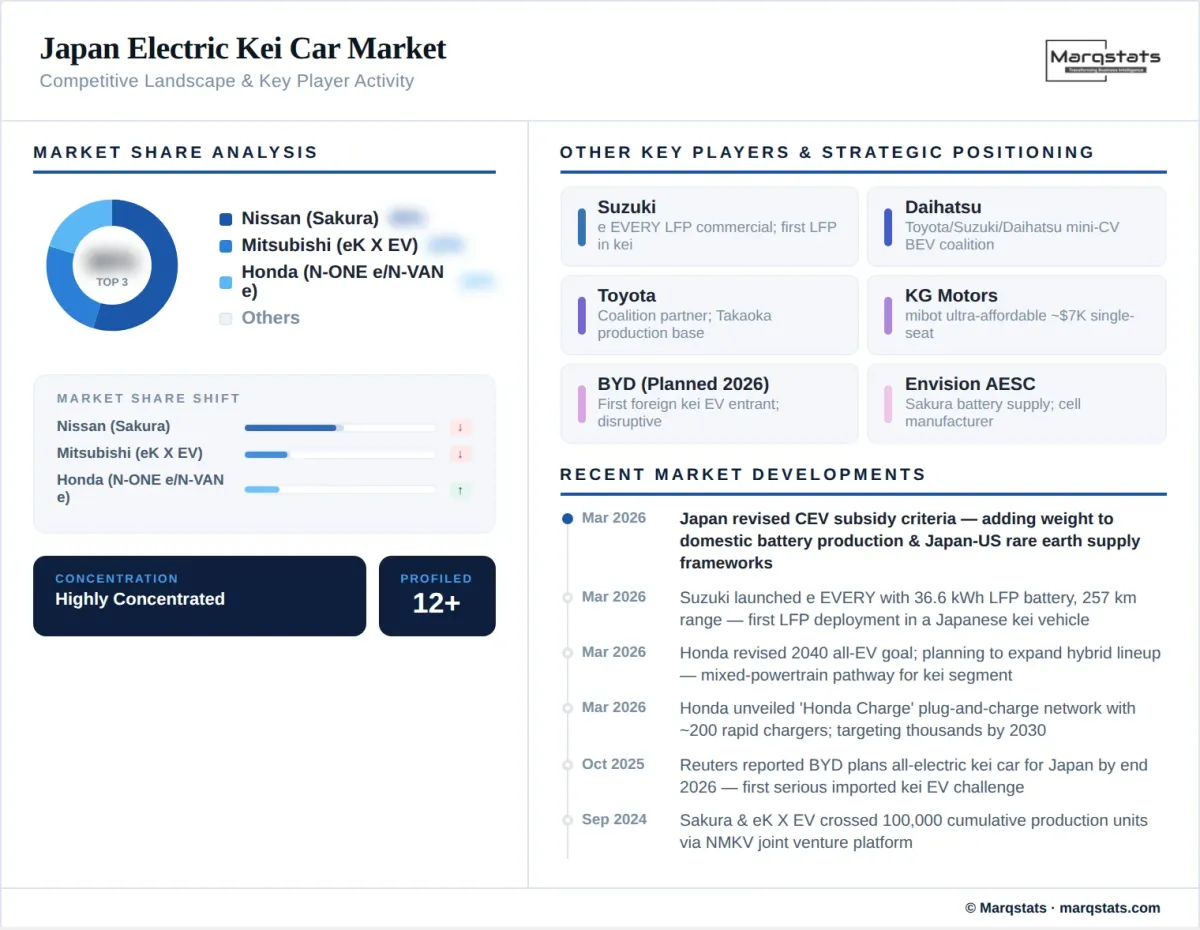
Task: Click the BYD (Planned 2026) card accent bar
Action: [581, 403]
